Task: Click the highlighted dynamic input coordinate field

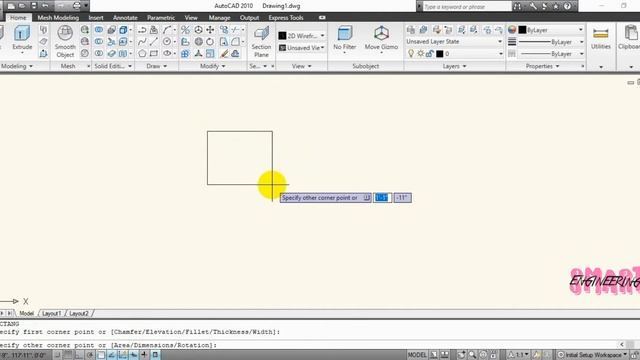Action: pyautogui.click(x=382, y=198)
